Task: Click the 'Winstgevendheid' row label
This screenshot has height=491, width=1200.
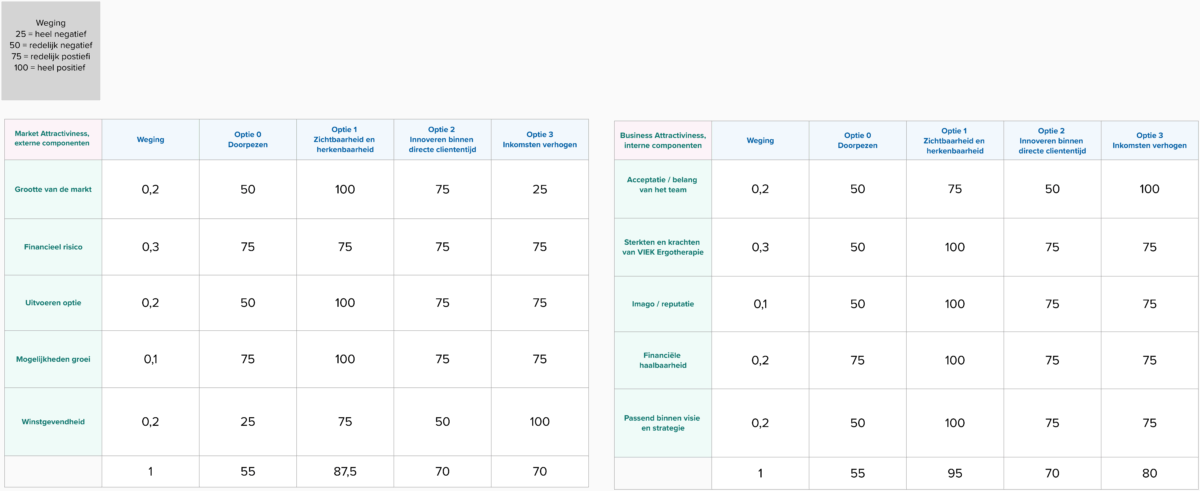Action: coord(52,422)
